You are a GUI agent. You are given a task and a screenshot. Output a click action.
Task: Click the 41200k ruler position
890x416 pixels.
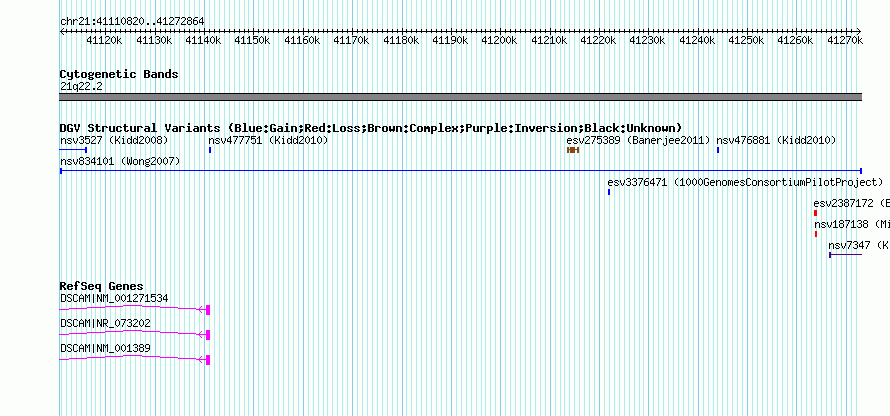coord(499,40)
